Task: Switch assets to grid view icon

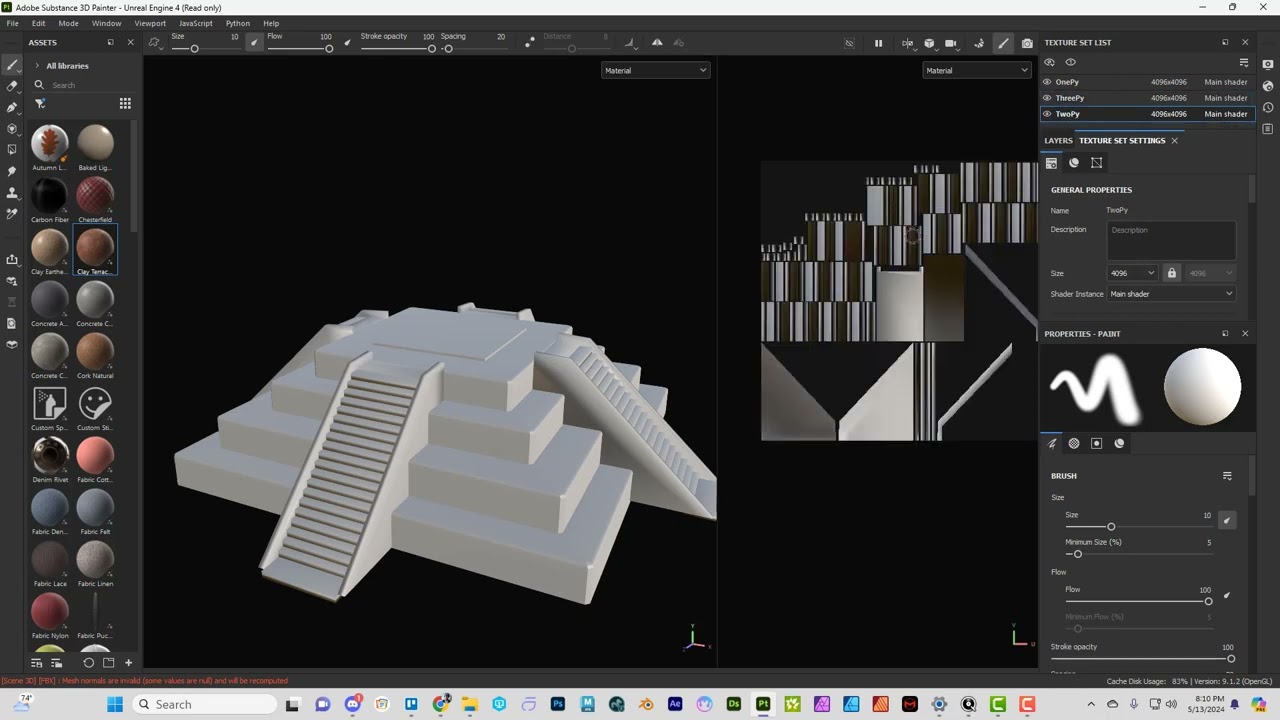Action: (x=125, y=103)
